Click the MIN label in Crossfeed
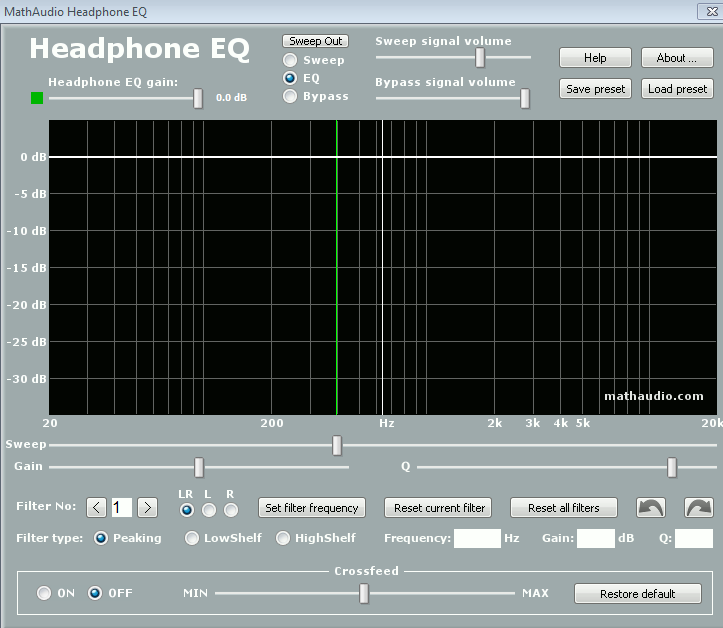Image resolution: width=723 pixels, height=628 pixels. (x=196, y=593)
